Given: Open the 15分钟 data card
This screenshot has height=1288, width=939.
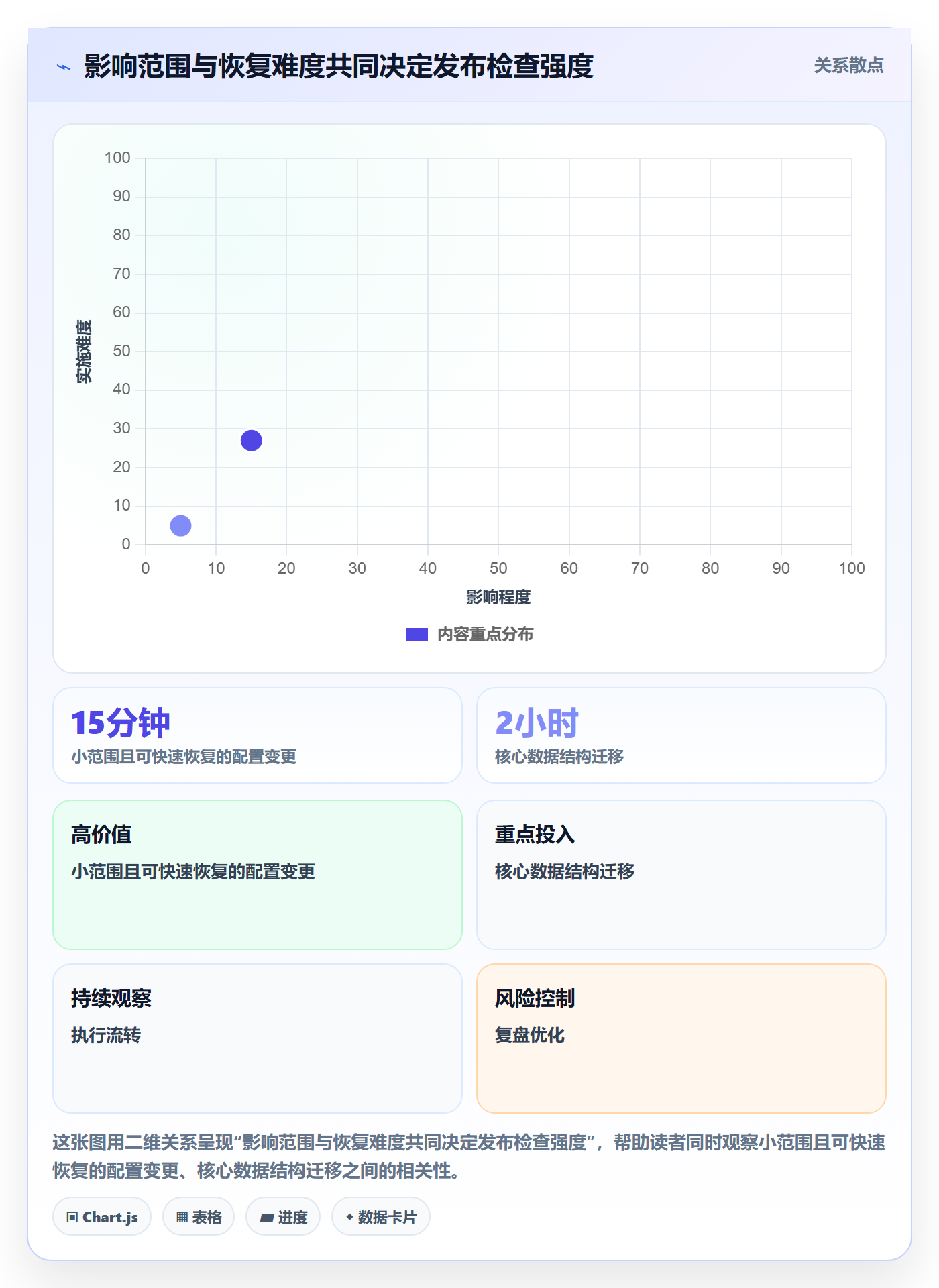Looking at the screenshot, I should tap(258, 735).
